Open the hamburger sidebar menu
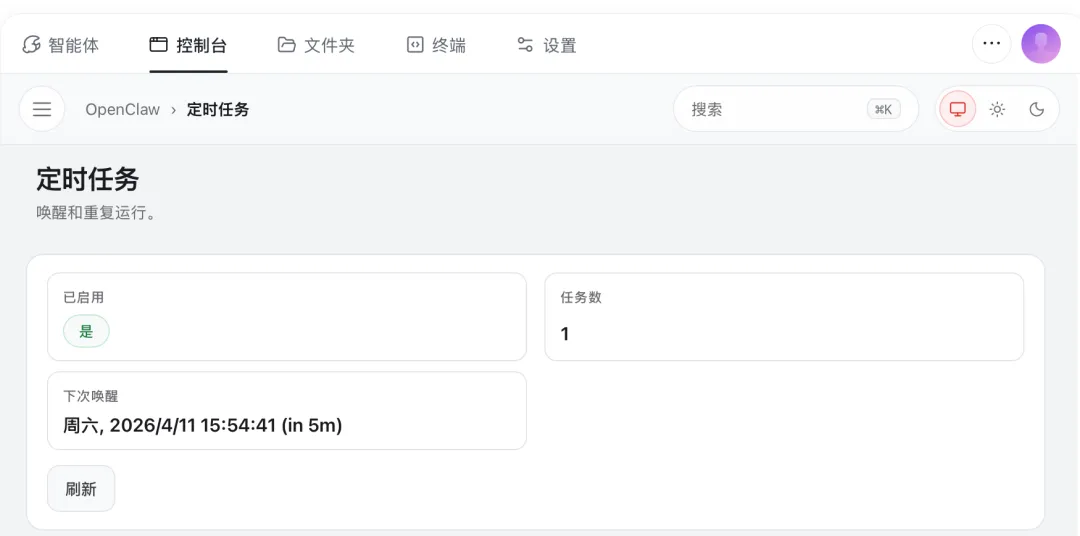1080x536 pixels. [42, 109]
